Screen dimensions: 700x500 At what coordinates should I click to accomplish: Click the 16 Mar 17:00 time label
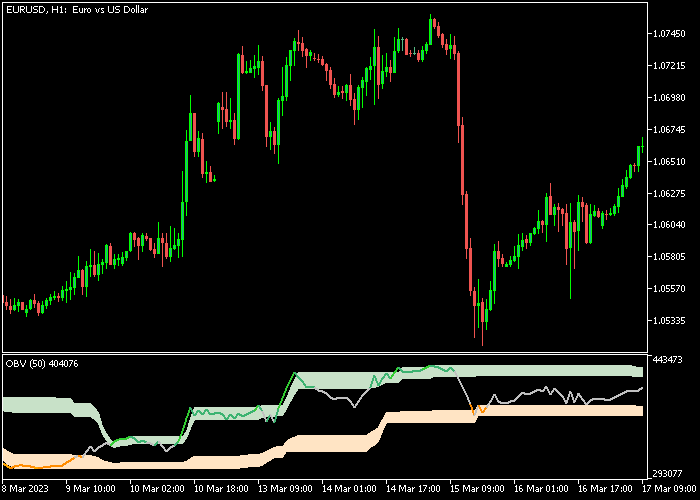605,488
